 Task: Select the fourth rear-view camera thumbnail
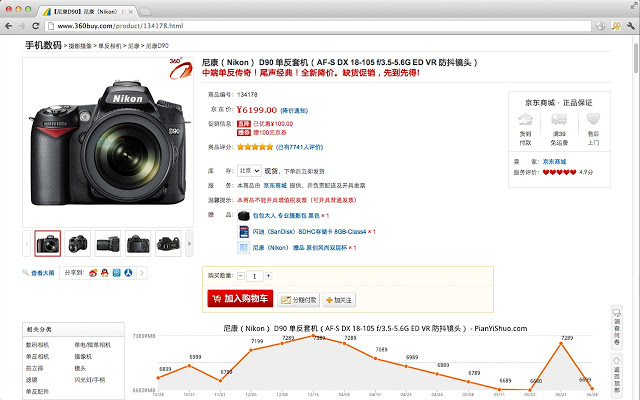pyautogui.click(x=138, y=244)
